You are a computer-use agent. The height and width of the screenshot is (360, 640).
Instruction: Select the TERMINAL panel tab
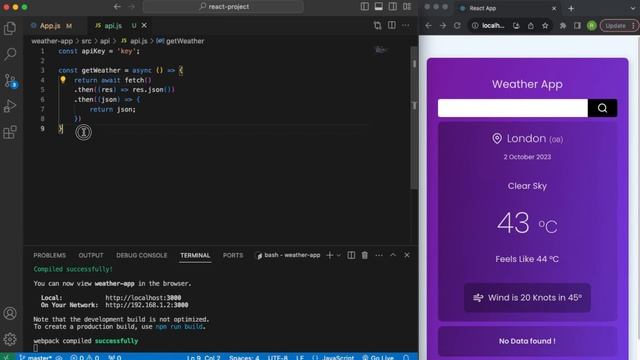pyautogui.click(x=195, y=255)
